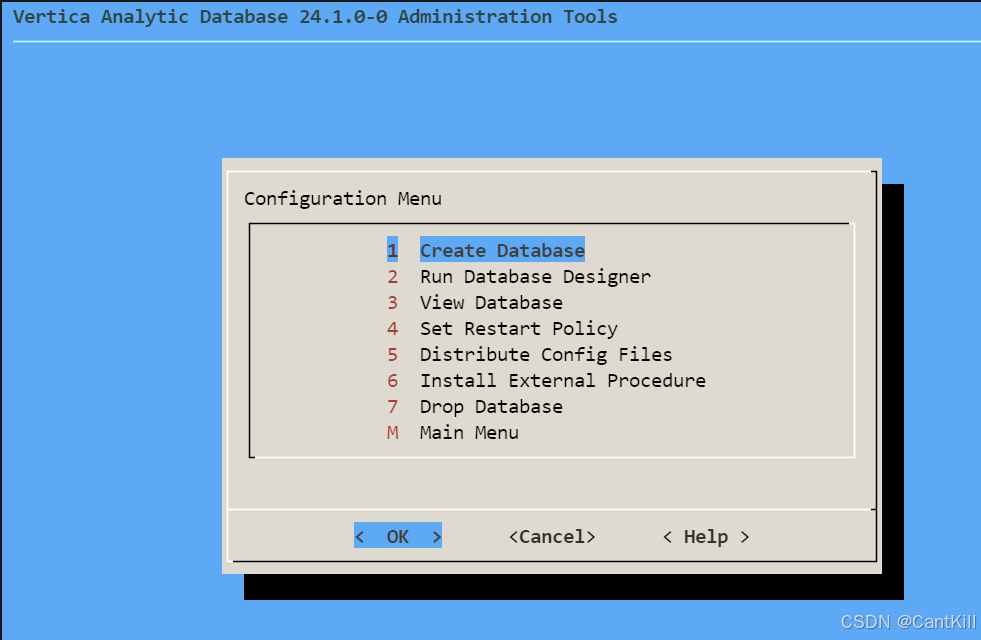Return to Main Menu via M entry
981x640 pixels.
click(468, 432)
